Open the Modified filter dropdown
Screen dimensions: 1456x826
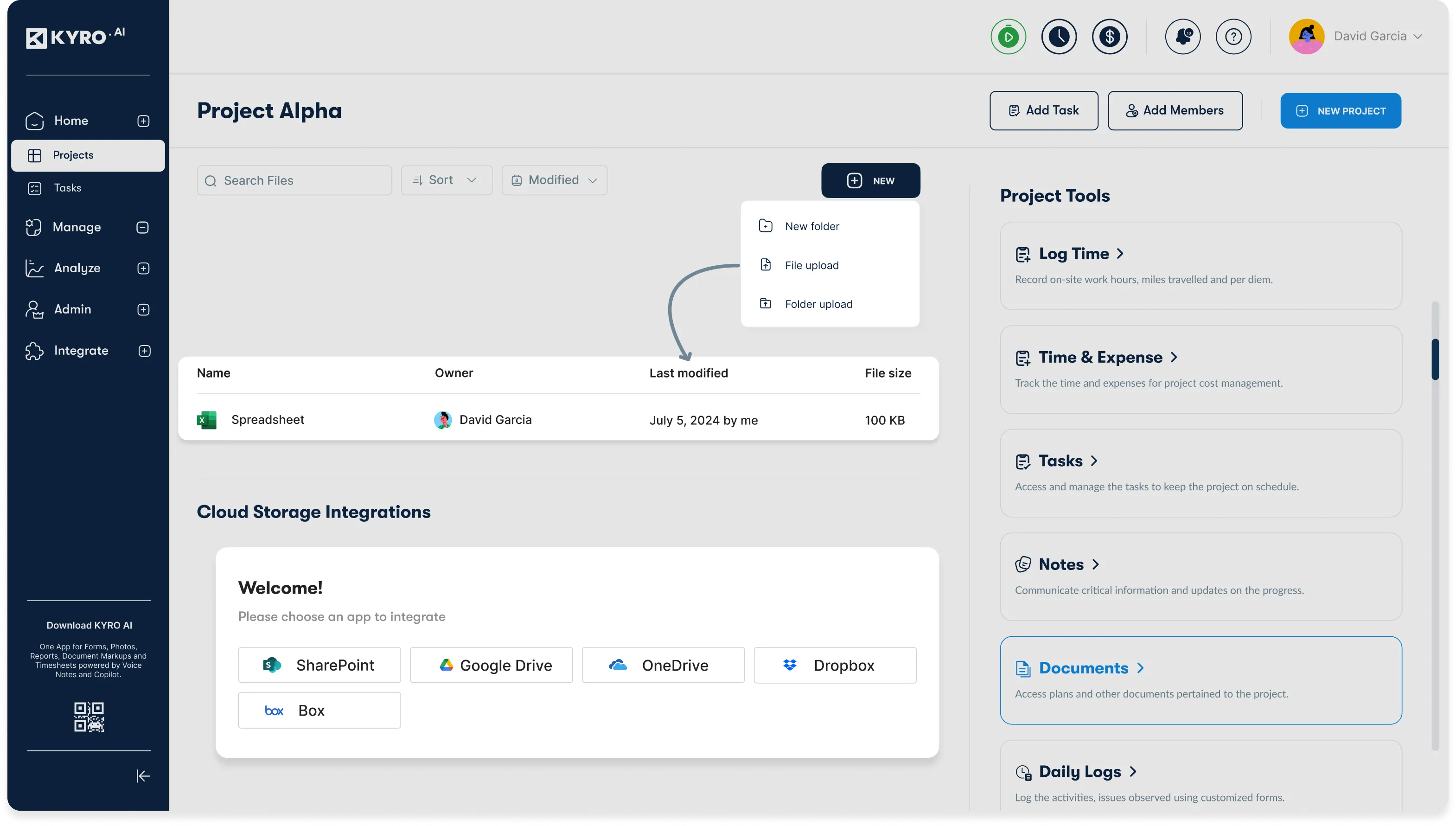(x=554, y=180)
